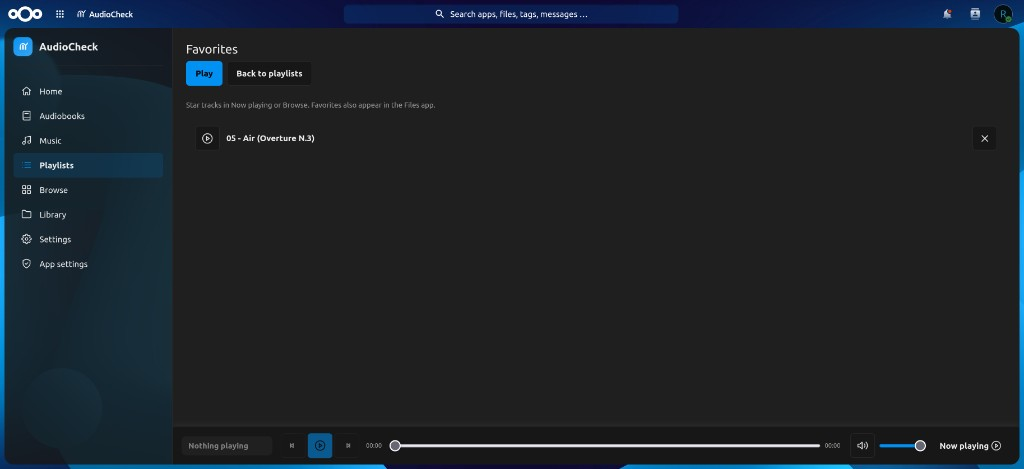Click Back to playlists
1024x469 pixels.
[269, 73]
